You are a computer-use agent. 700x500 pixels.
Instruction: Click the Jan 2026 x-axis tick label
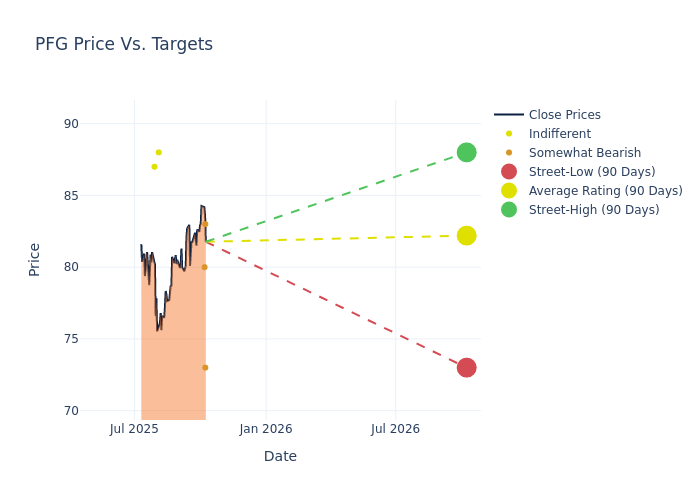(x=266, y=429)
